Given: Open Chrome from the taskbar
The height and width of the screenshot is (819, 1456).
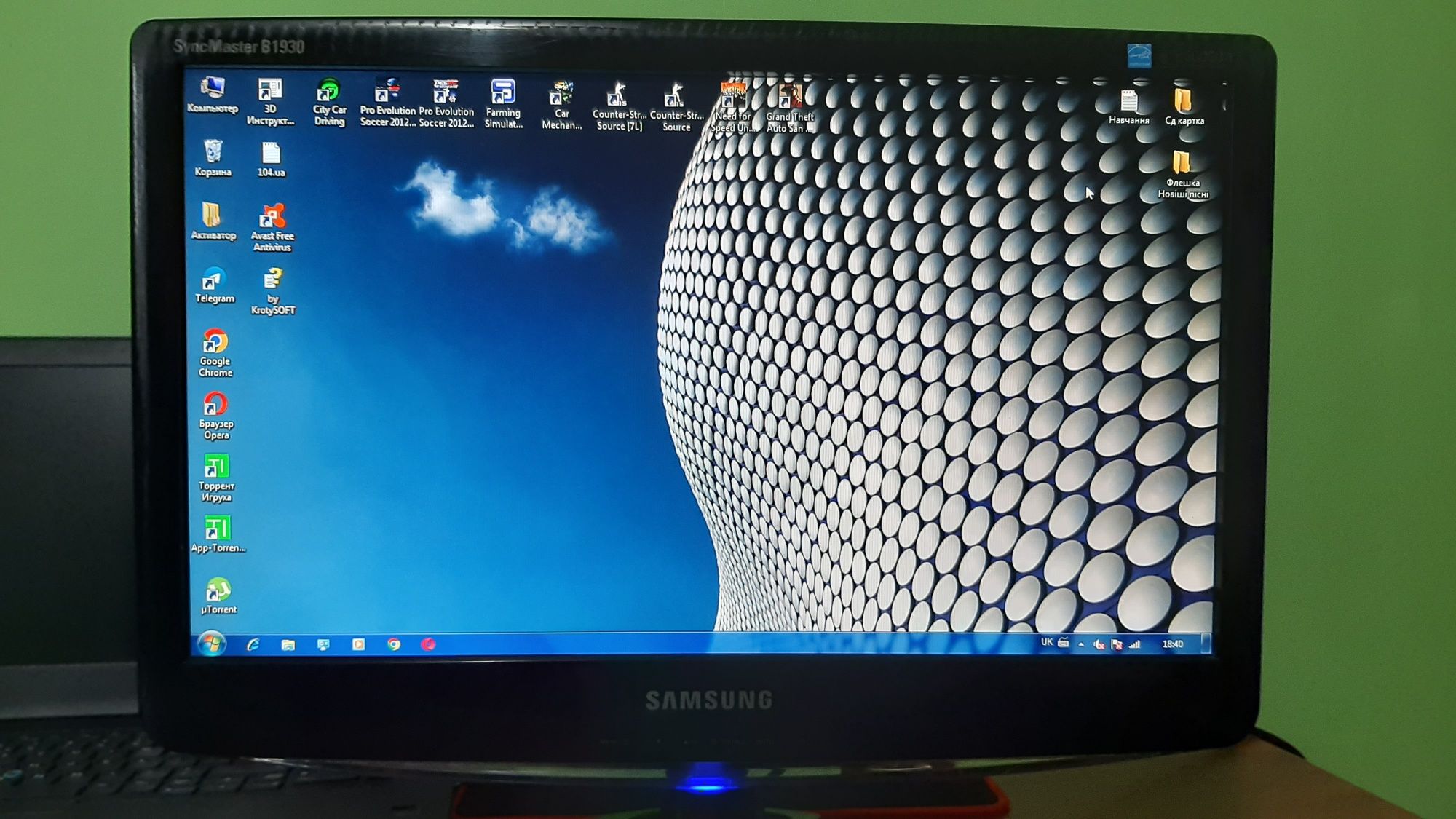Looking at the screenshot, I should pos(394,644).
